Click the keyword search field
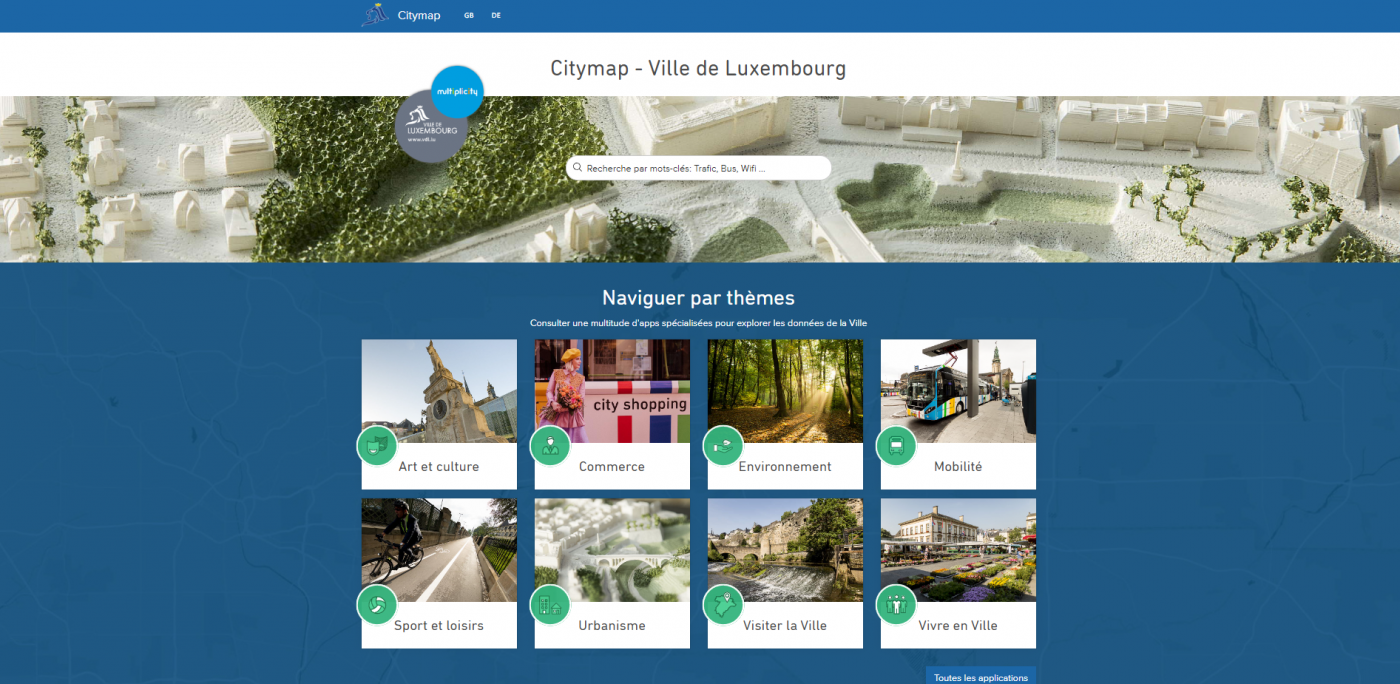The width and height of the screenshot is (1400, 684). pyautogui.click(x=700, y=167)
